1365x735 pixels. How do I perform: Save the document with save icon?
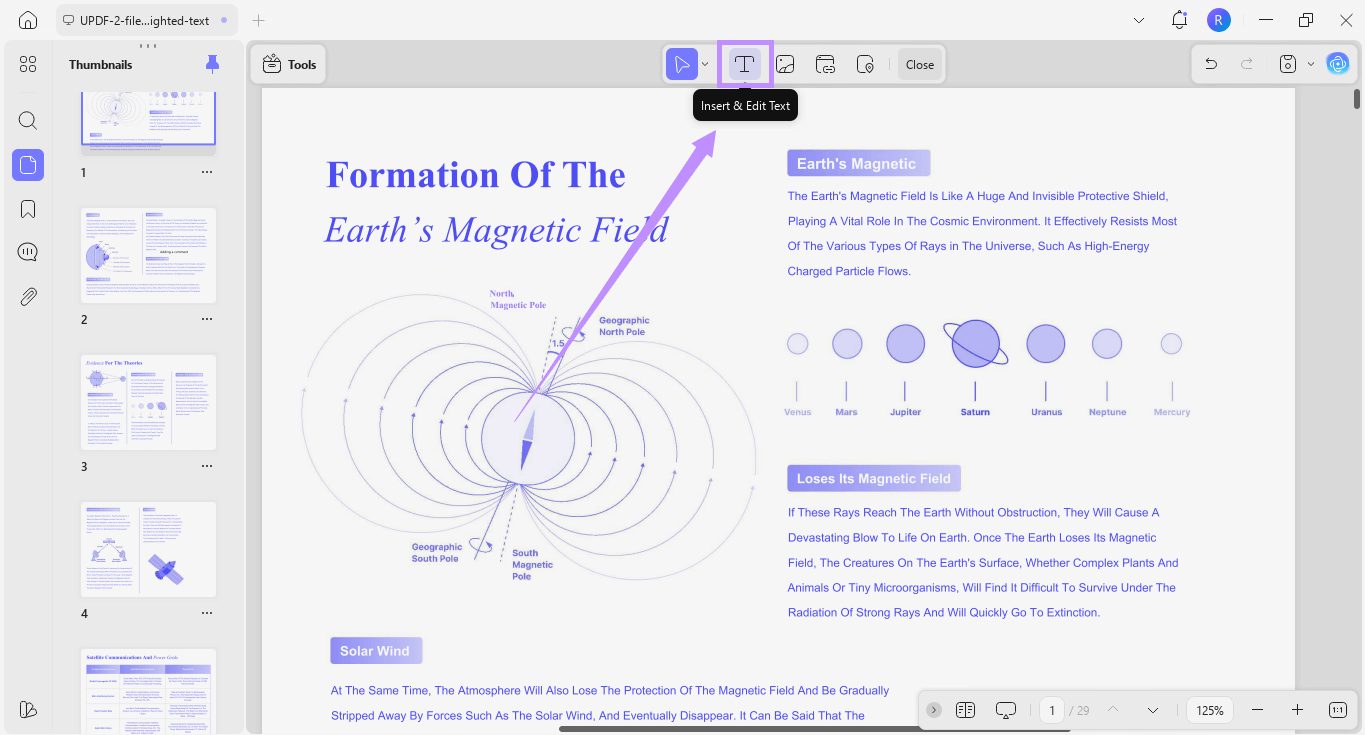point(1289,64)
